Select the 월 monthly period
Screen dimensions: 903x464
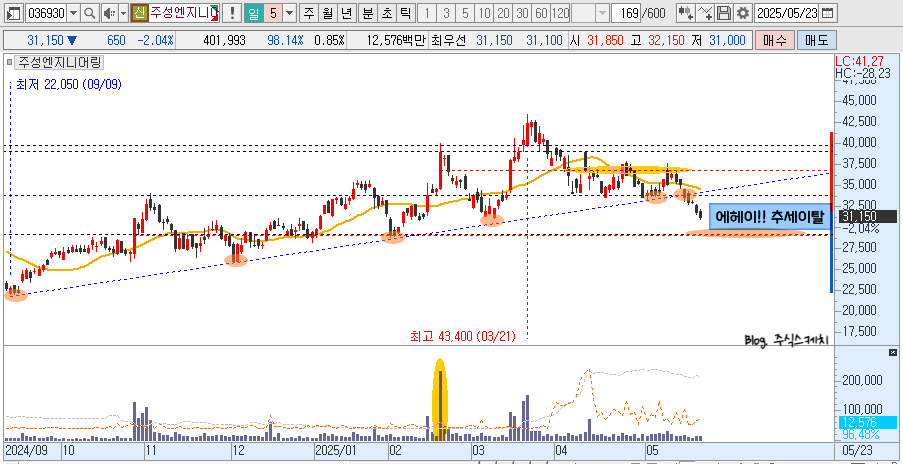327,13
